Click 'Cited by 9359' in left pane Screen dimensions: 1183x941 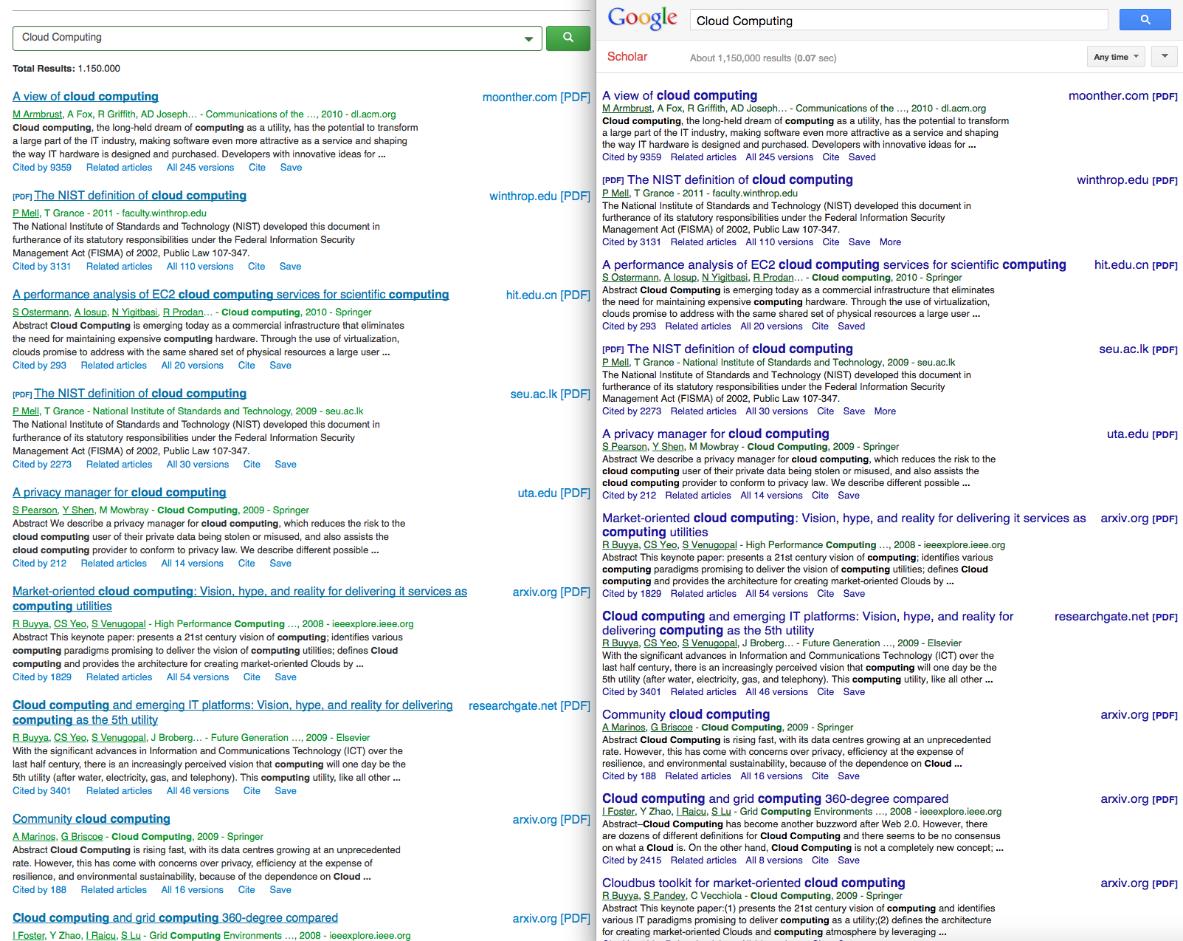point(42,168)
